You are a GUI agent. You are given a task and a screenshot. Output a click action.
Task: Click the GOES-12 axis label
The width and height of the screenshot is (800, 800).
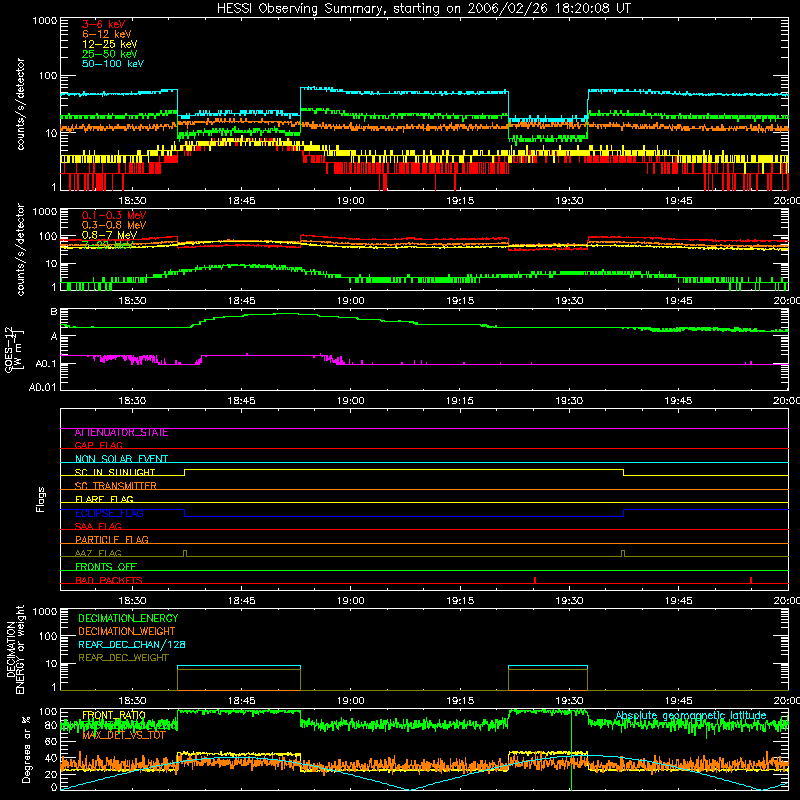pyautogui.click(x=9, y=350)
